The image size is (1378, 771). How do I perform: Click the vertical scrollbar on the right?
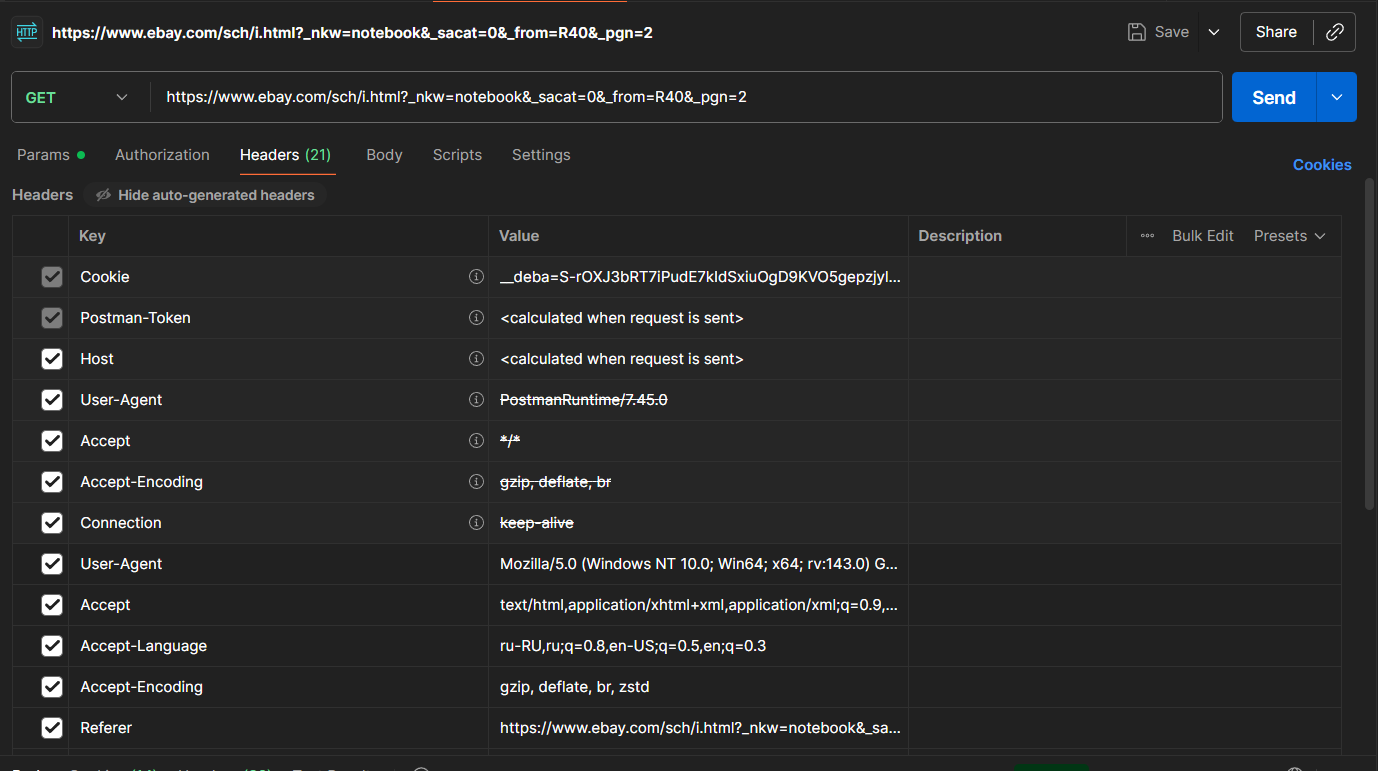(x=1369, y=345)
